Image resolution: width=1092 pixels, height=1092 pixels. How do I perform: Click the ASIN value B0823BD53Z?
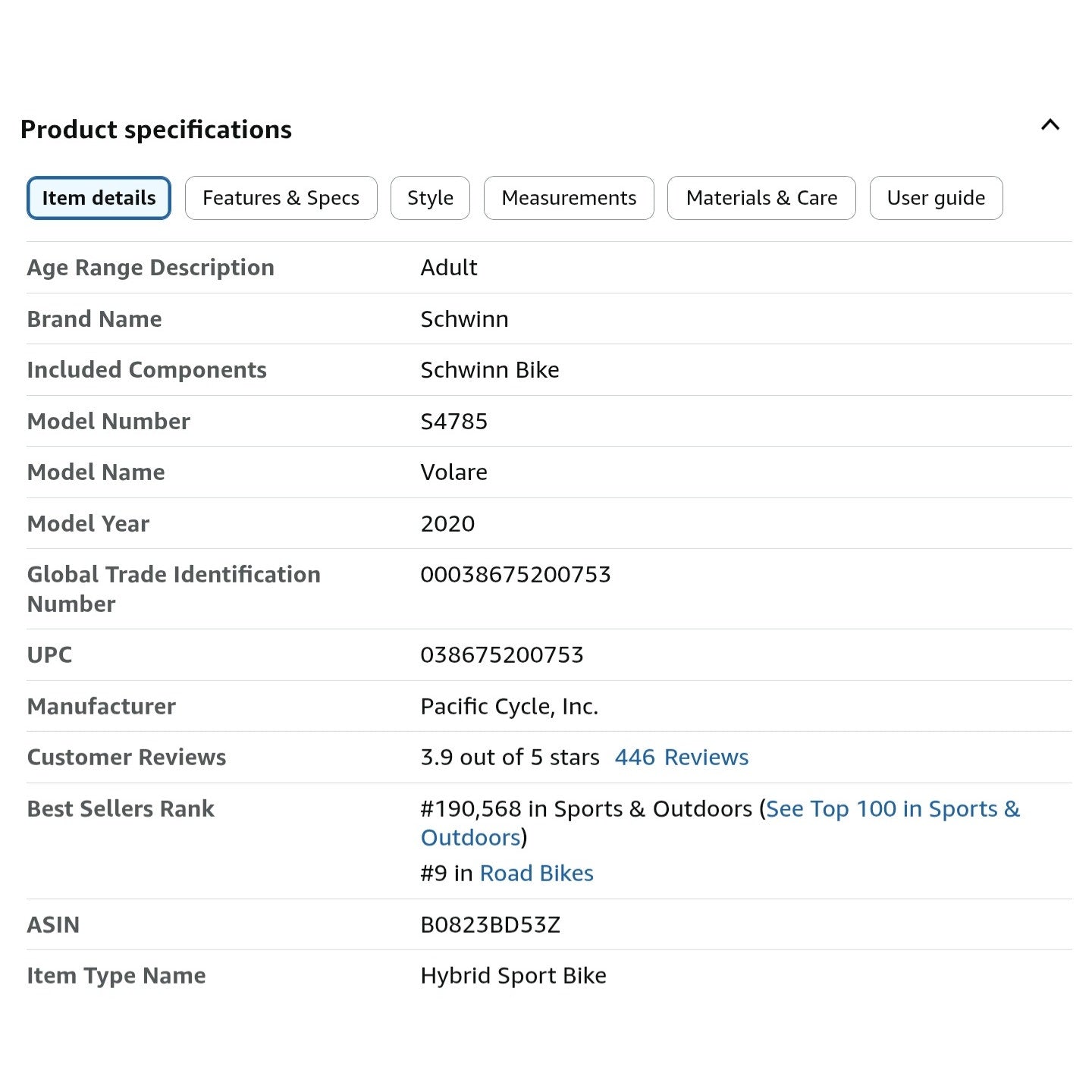(490, 924)
